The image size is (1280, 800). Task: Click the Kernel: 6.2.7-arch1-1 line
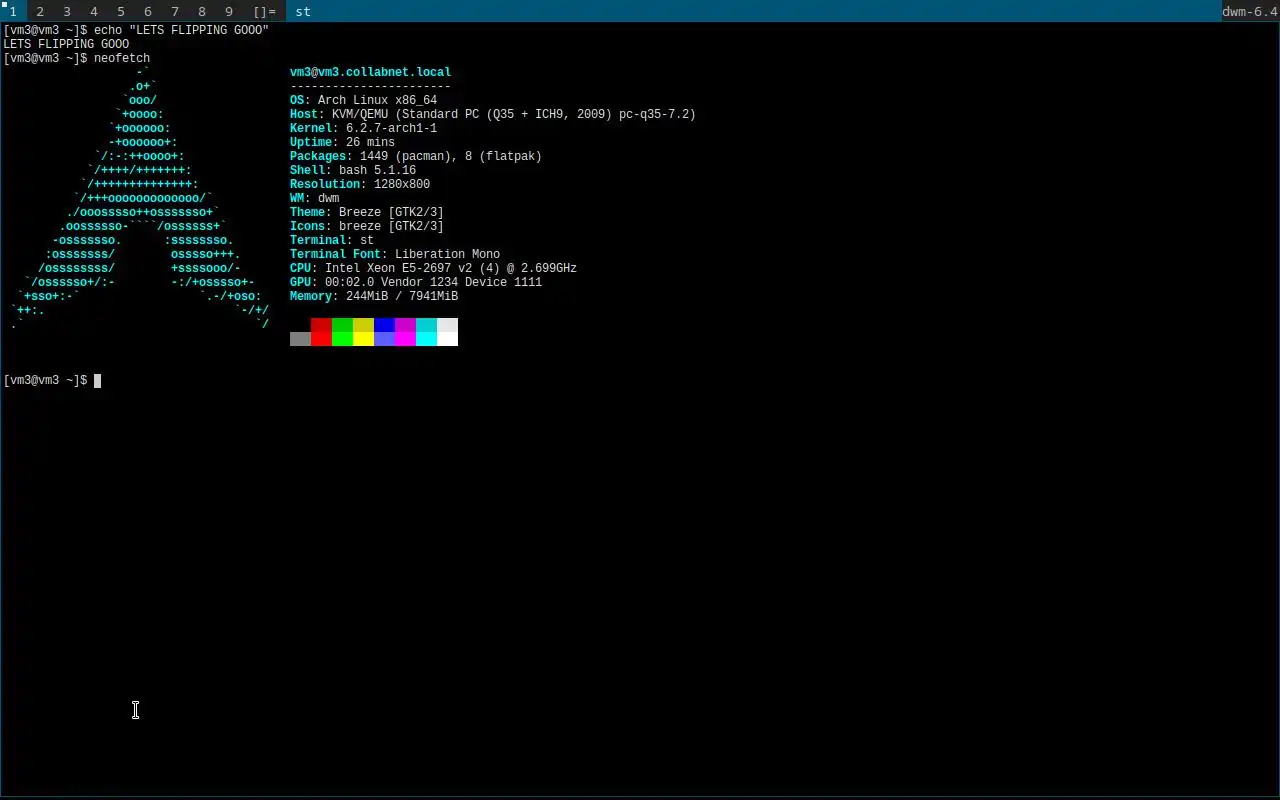363,128
